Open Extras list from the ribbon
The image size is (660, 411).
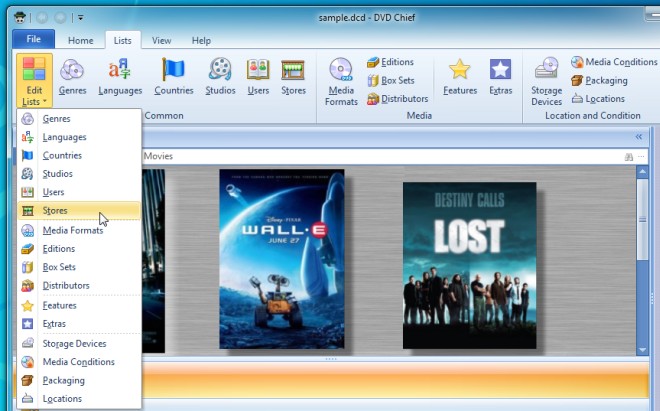pyautogui.click(x=500, y=77)
